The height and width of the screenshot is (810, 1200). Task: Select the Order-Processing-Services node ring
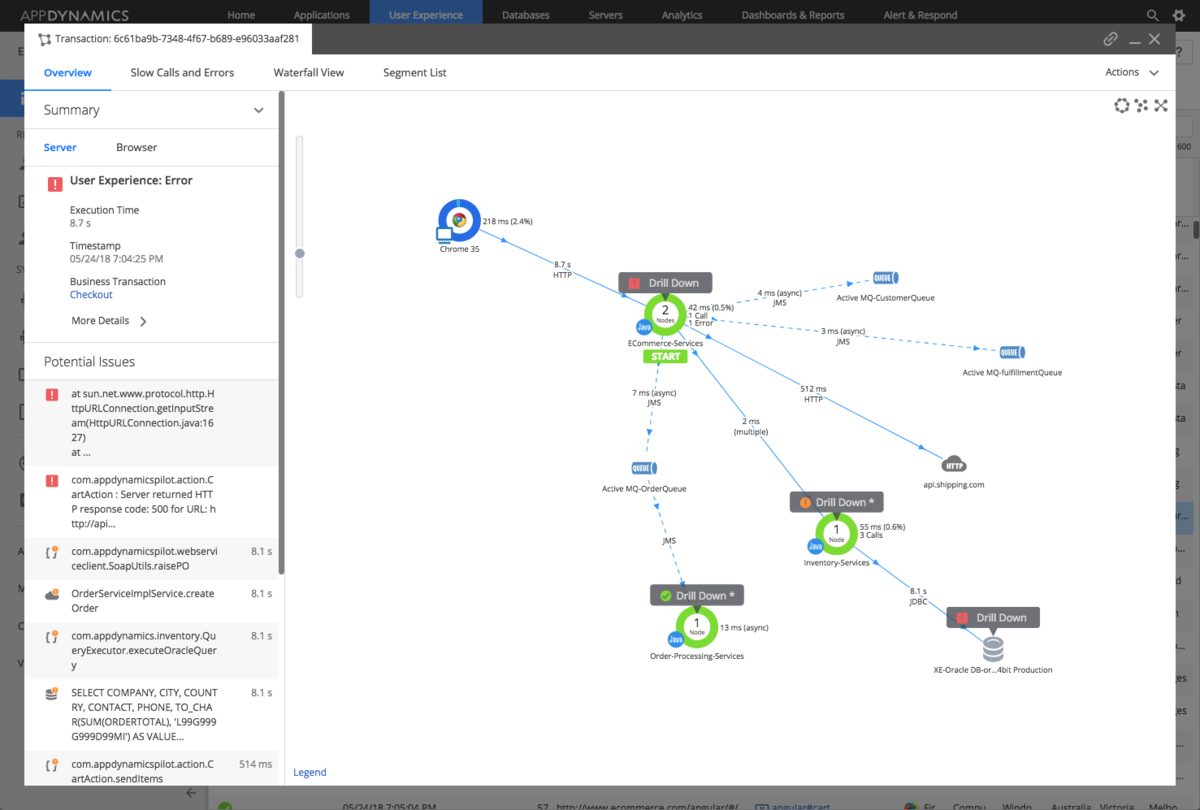pos(697,626)
